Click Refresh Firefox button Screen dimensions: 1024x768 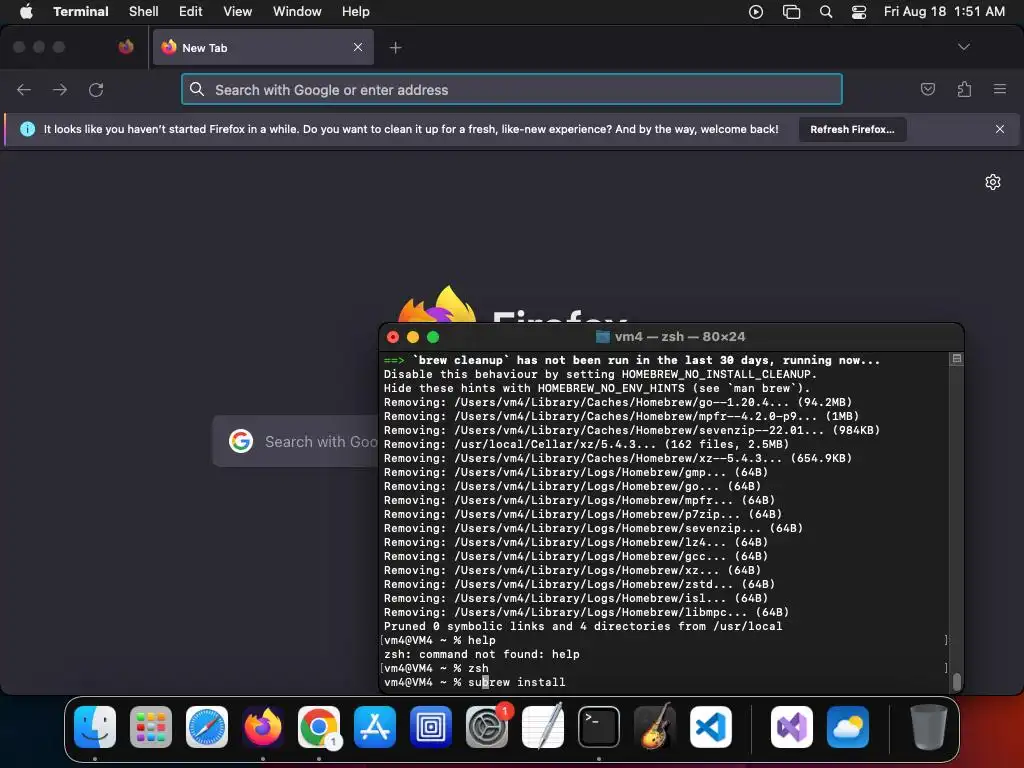point(852,129)
